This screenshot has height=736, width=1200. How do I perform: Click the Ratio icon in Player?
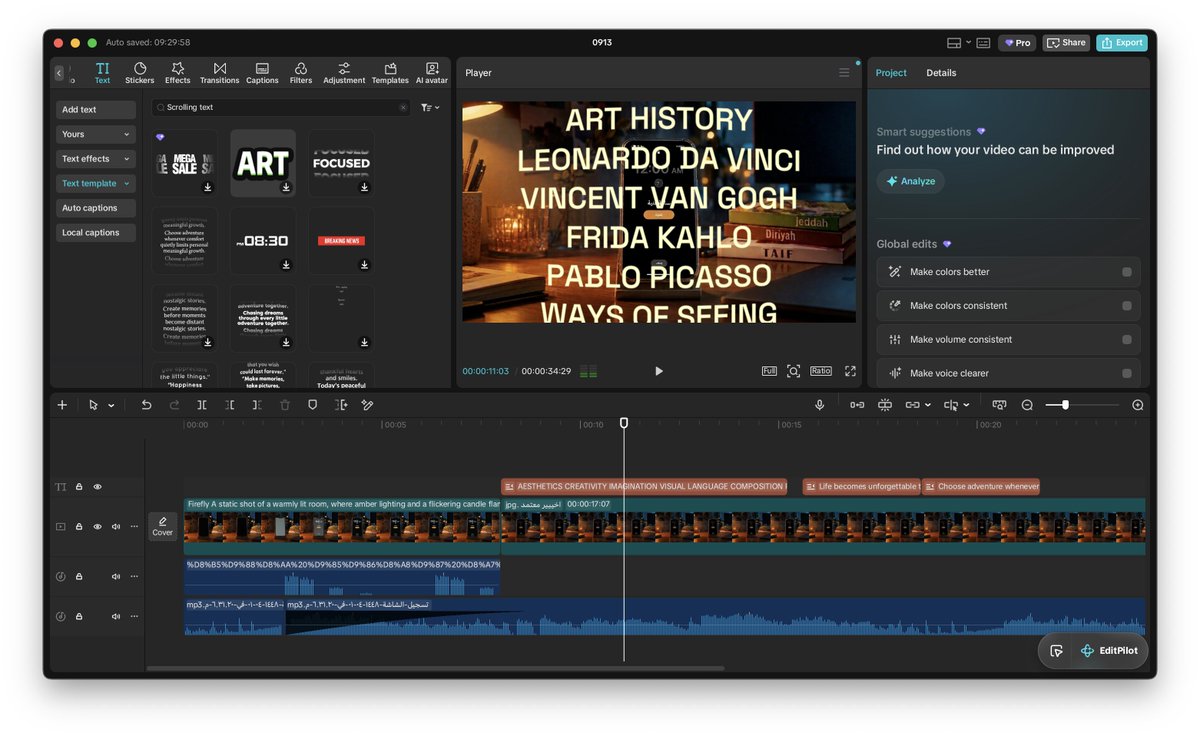(x=821, y=371)
